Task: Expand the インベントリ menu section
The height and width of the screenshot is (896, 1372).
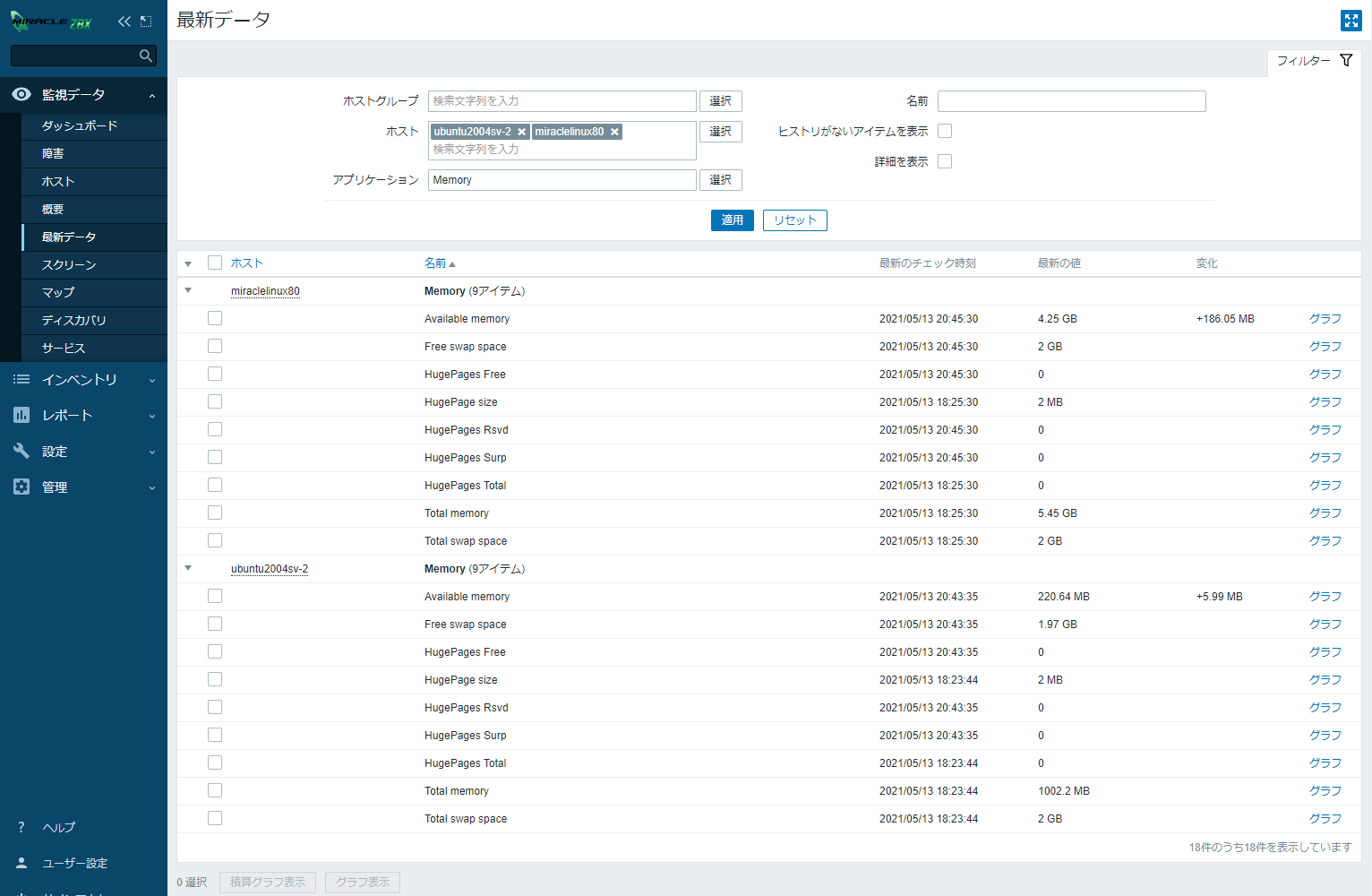Action: (x=83, y=380)
